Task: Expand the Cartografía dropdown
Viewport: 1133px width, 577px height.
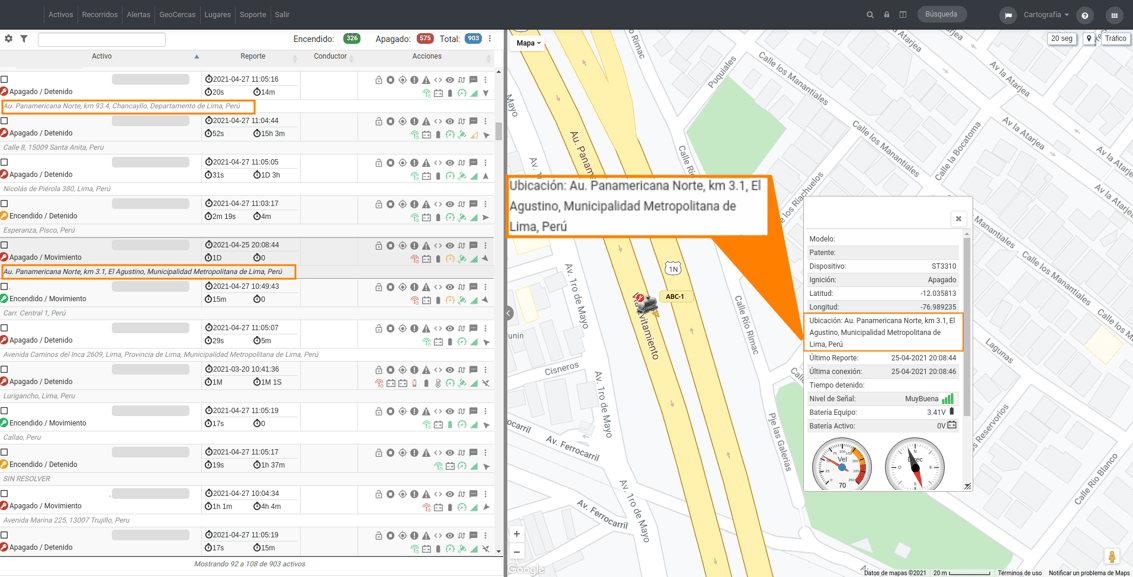Action: point(1046,15)
